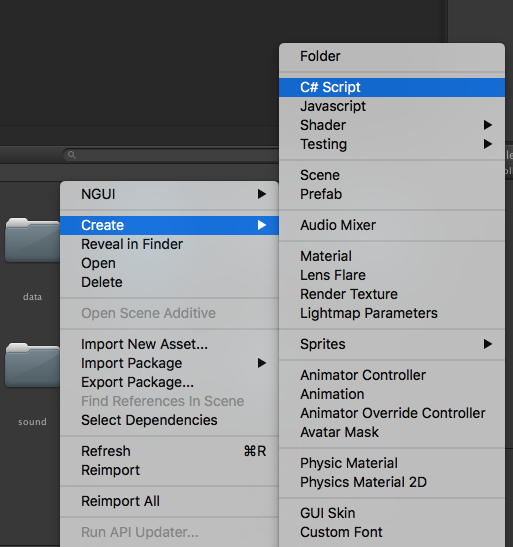Screen dimensions: 513x547
Task: Create an Audio Mixer asset
Action: [x=392, y=225]
